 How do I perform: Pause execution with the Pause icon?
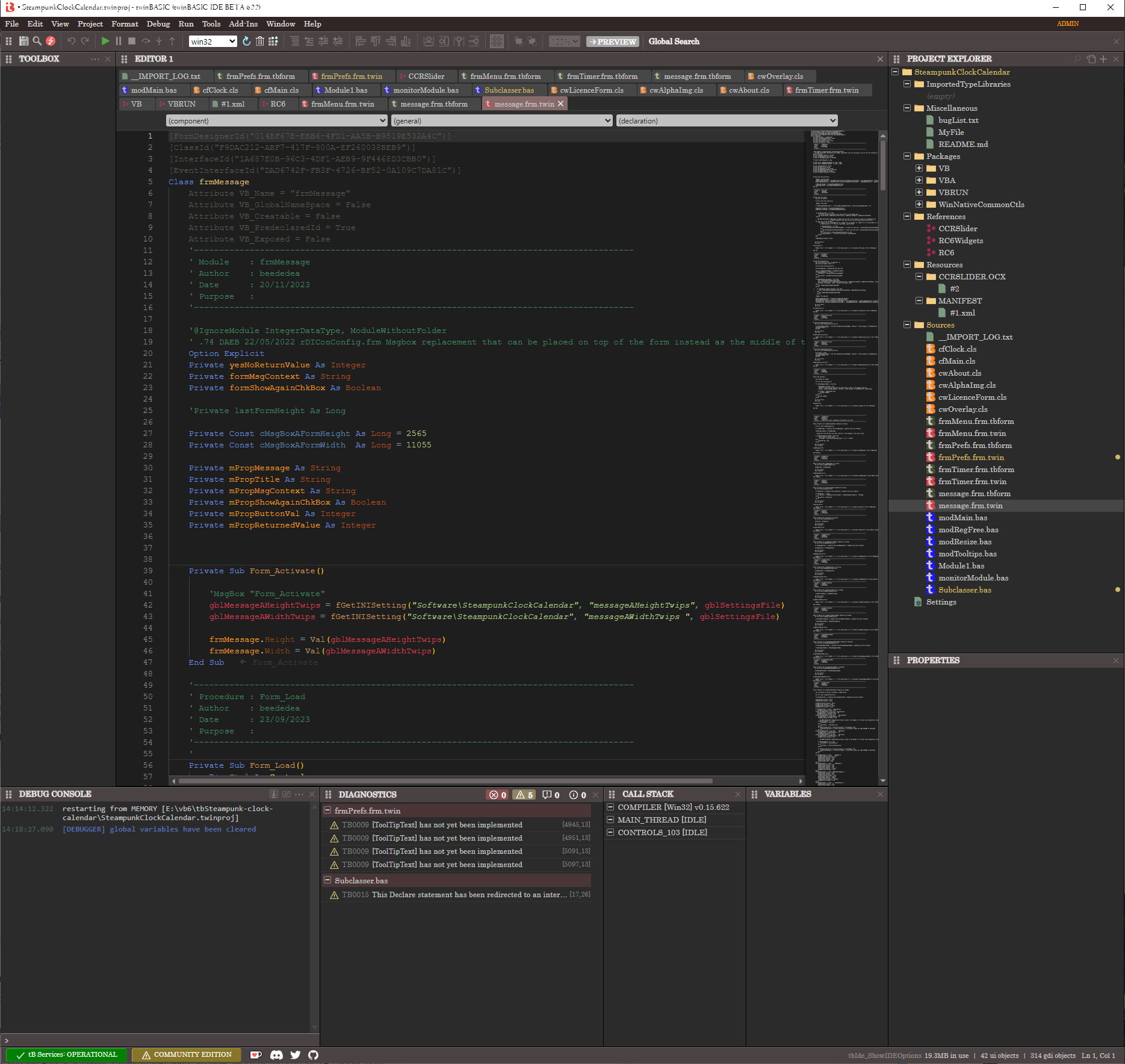(x=119, y=41)
